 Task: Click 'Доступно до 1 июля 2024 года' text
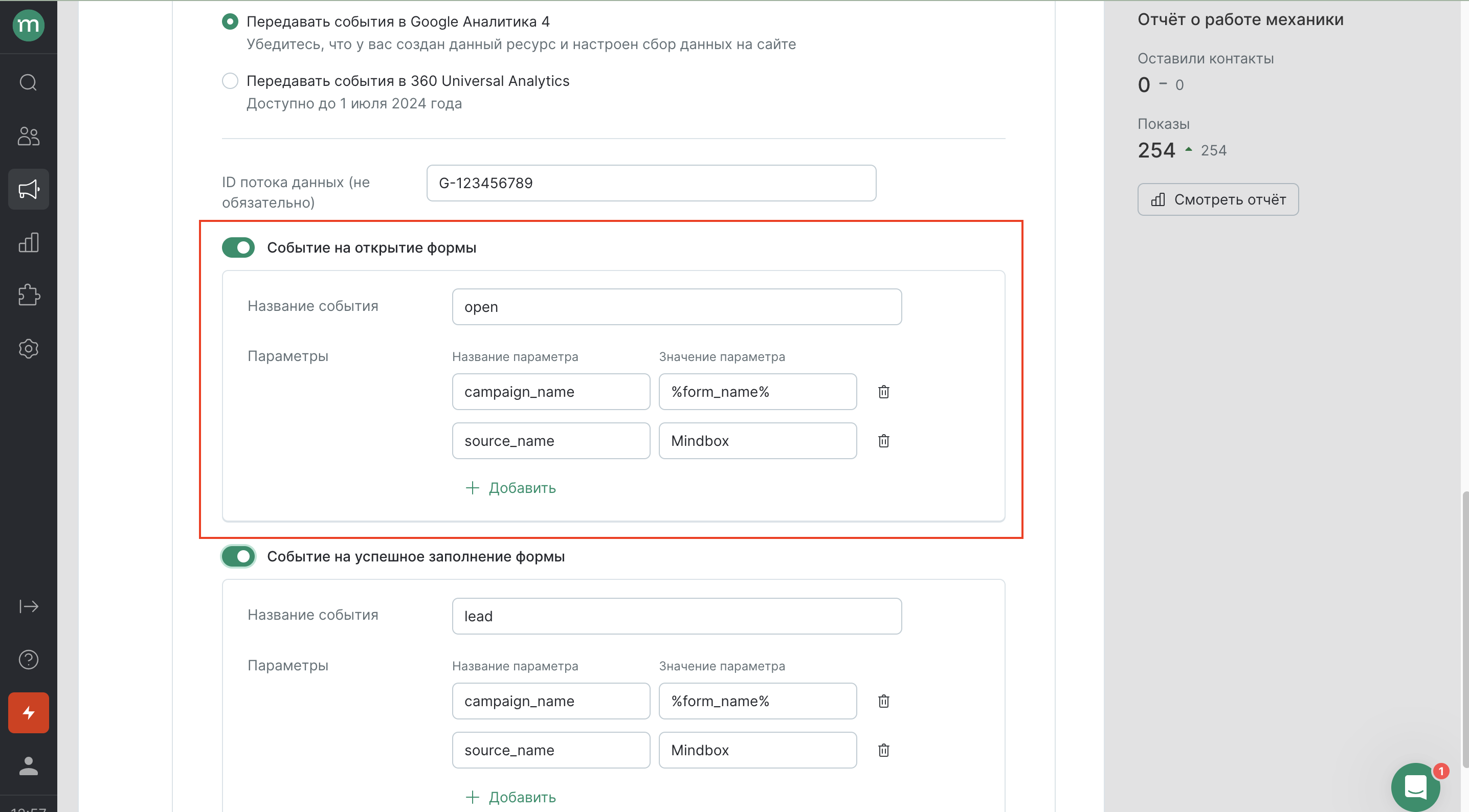tap(354, 104)
